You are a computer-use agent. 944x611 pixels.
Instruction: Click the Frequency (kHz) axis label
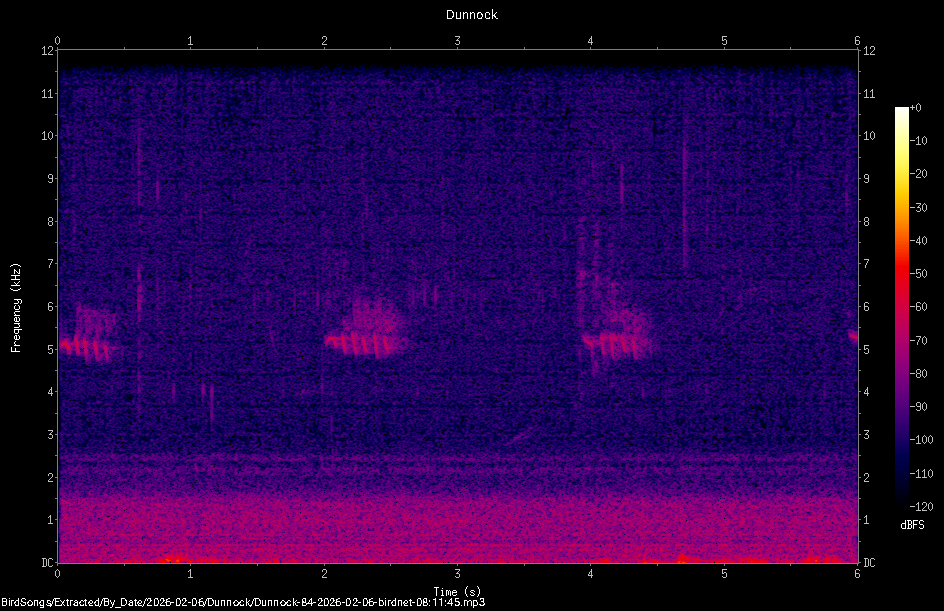click(16, 305)
